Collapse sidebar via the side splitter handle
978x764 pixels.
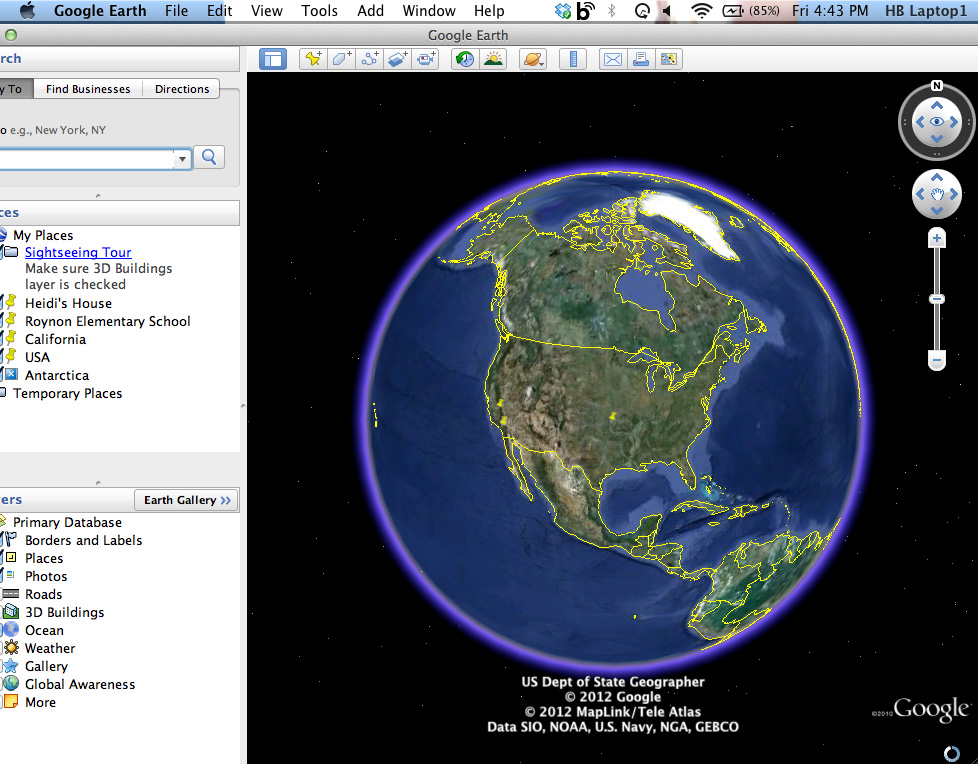pos(243,405)
